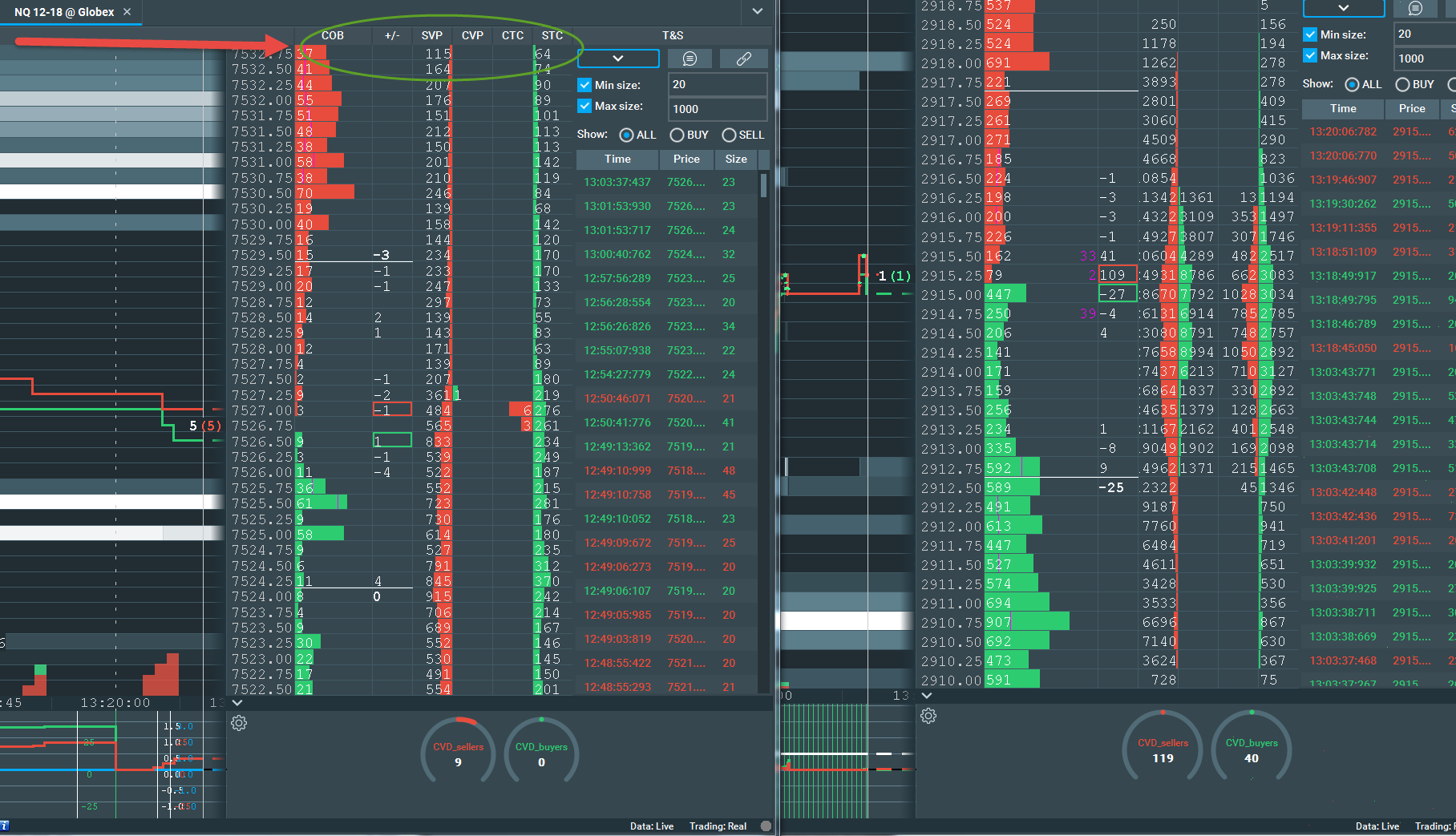The image size is (1456, 836).
Task: Click the CVP column header
Action: (x=472, y=35)
